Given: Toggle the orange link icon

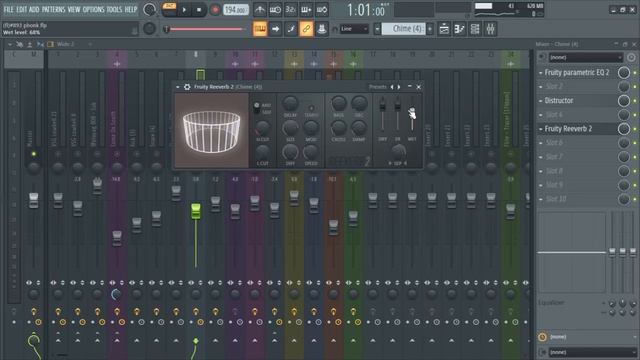Looking at the screenshot, I should (x=306, y=29).
